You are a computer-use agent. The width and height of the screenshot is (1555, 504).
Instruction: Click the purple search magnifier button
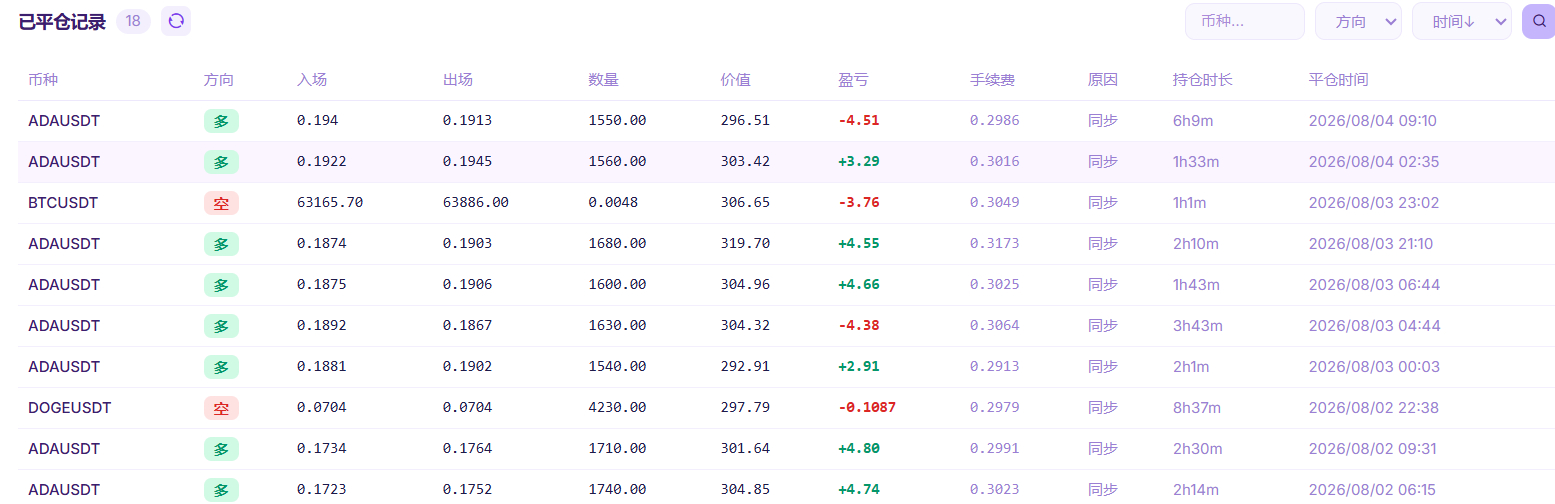(1538, 21)
